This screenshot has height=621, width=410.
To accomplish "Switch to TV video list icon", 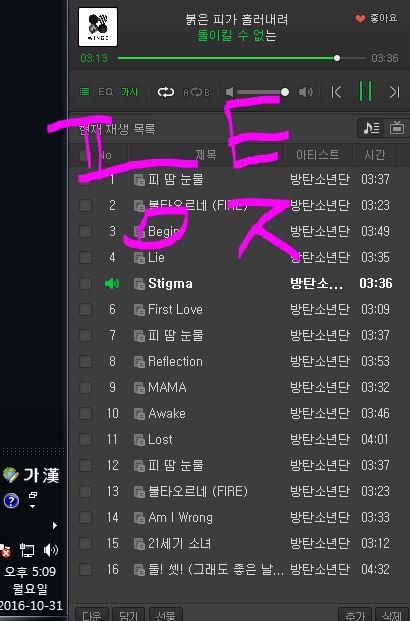I will click(397, 128).
